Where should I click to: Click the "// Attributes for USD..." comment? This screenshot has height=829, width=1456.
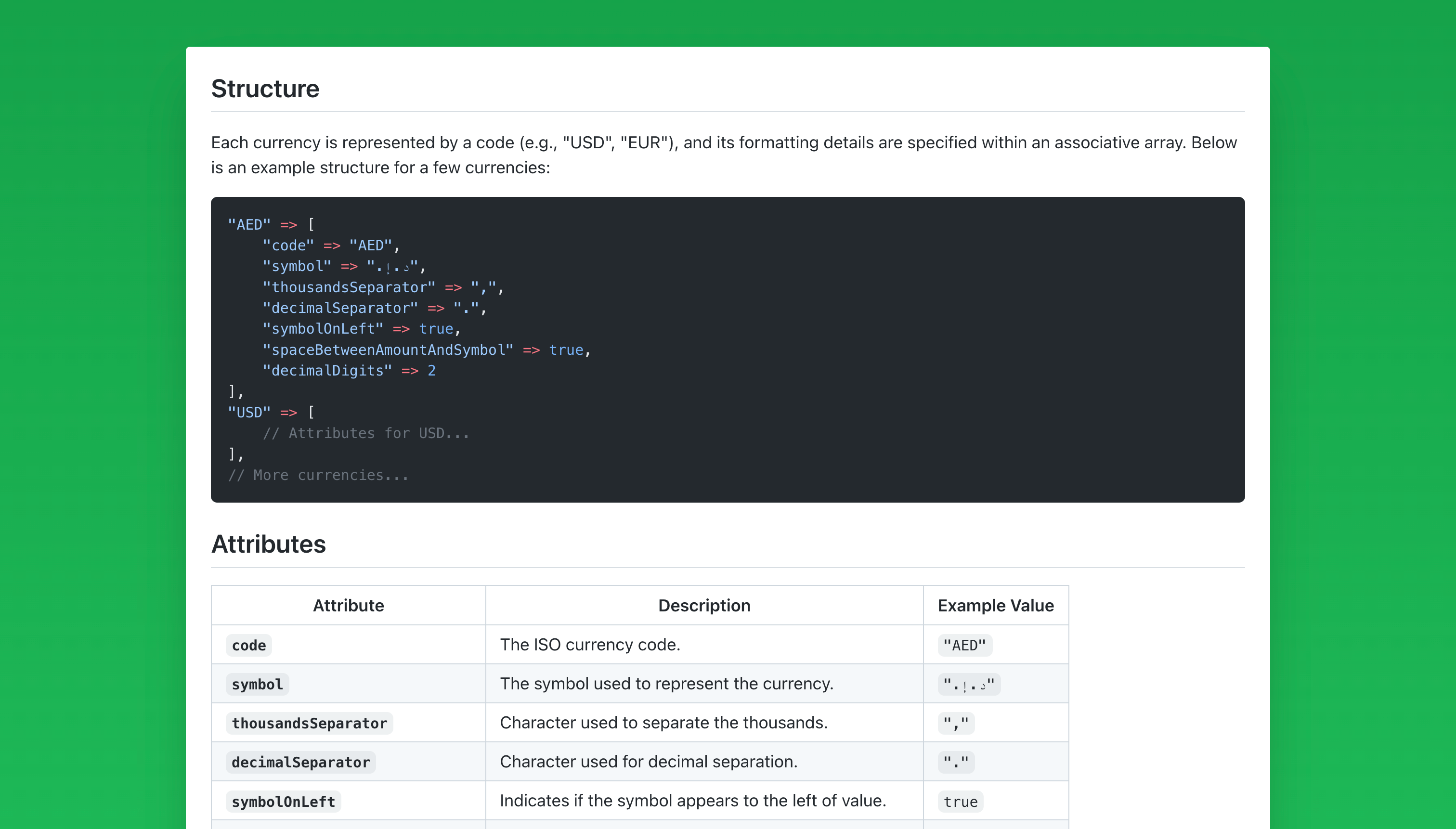click(x=365, y=433)
